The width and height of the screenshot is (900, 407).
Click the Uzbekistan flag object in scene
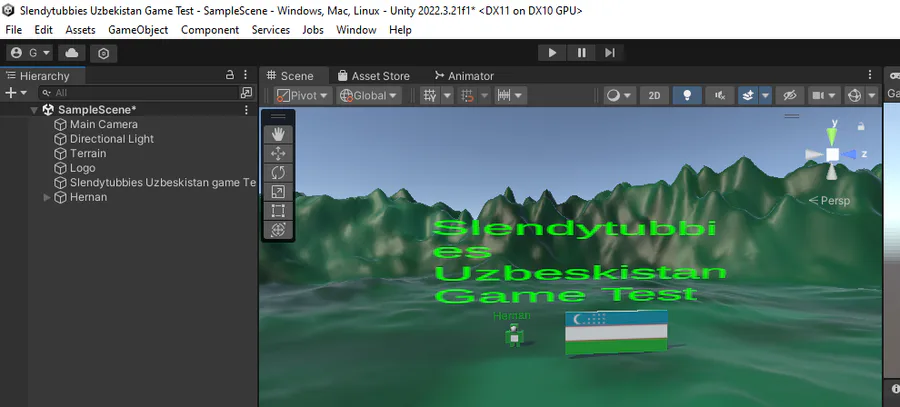616,333
